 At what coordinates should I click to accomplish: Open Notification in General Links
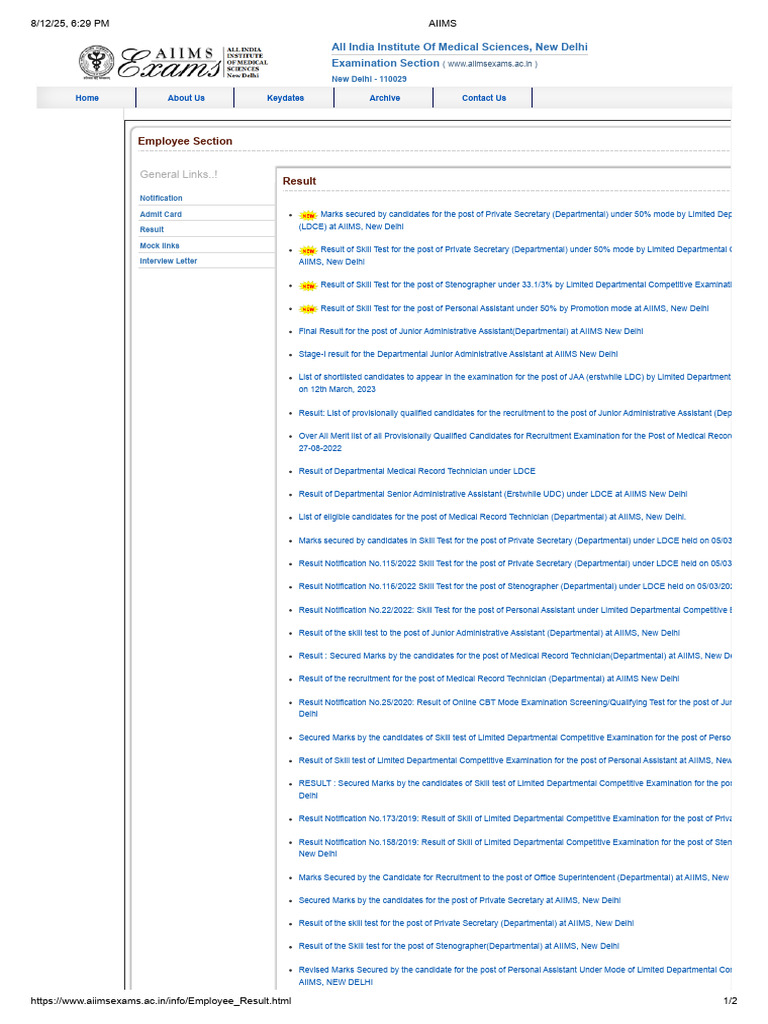[x=161, y=198]
